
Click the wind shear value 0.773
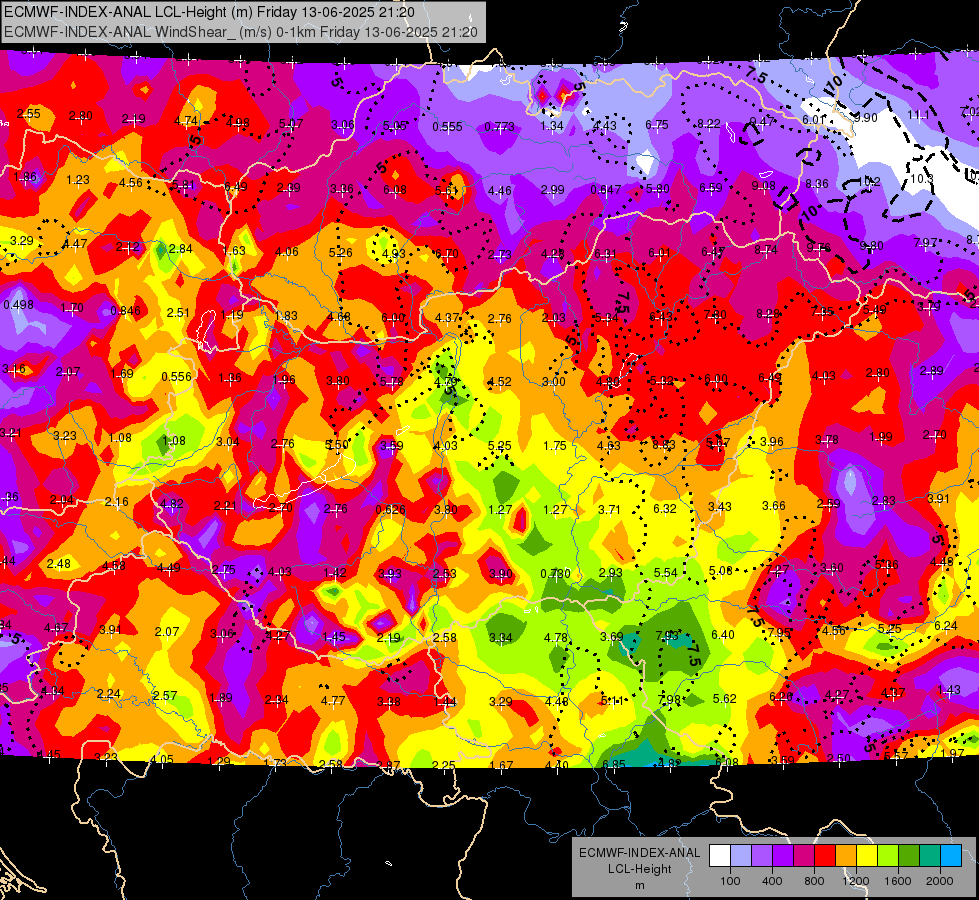[x=499, y=127]
